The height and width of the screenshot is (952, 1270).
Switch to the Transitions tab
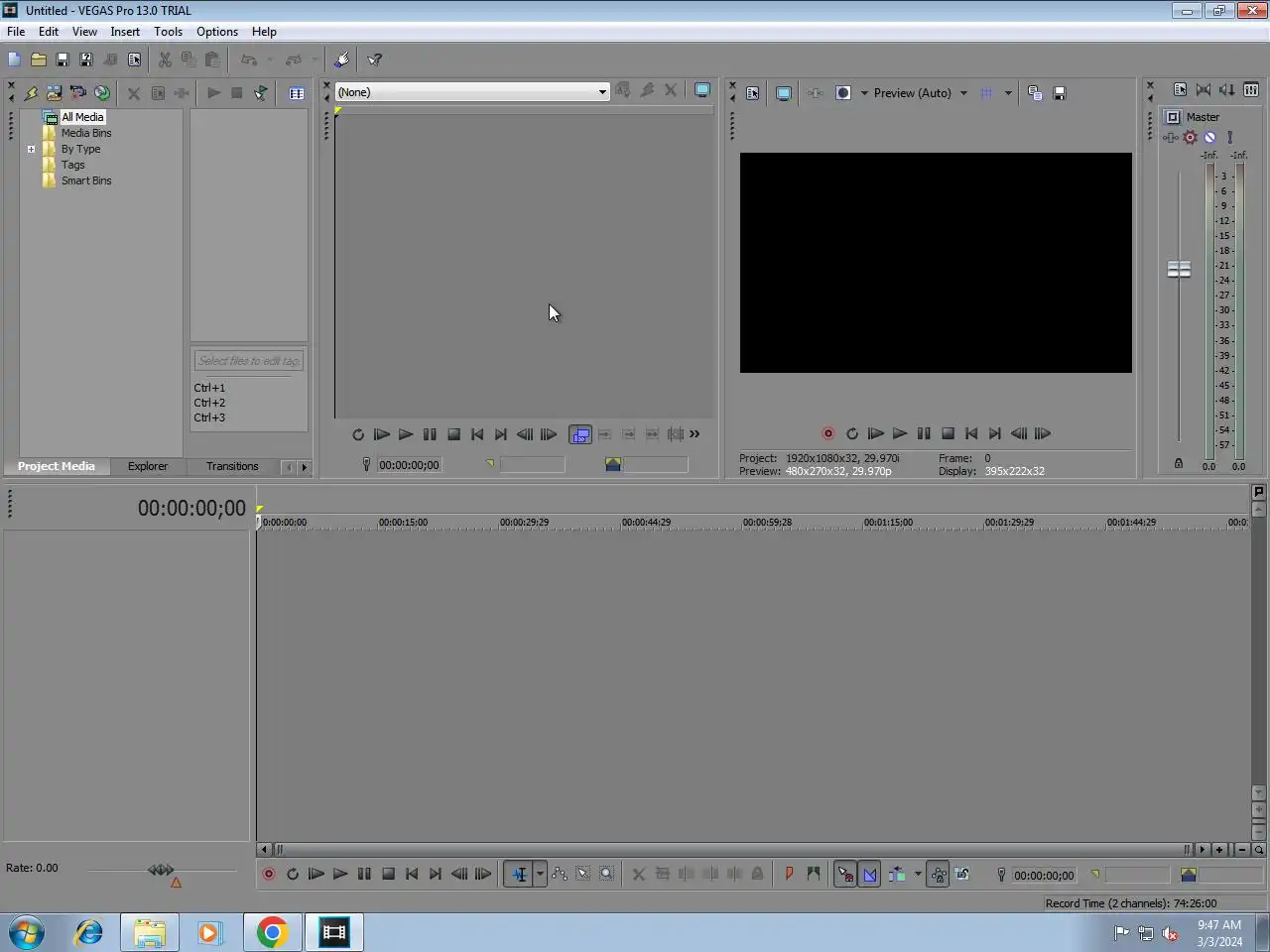232,466
